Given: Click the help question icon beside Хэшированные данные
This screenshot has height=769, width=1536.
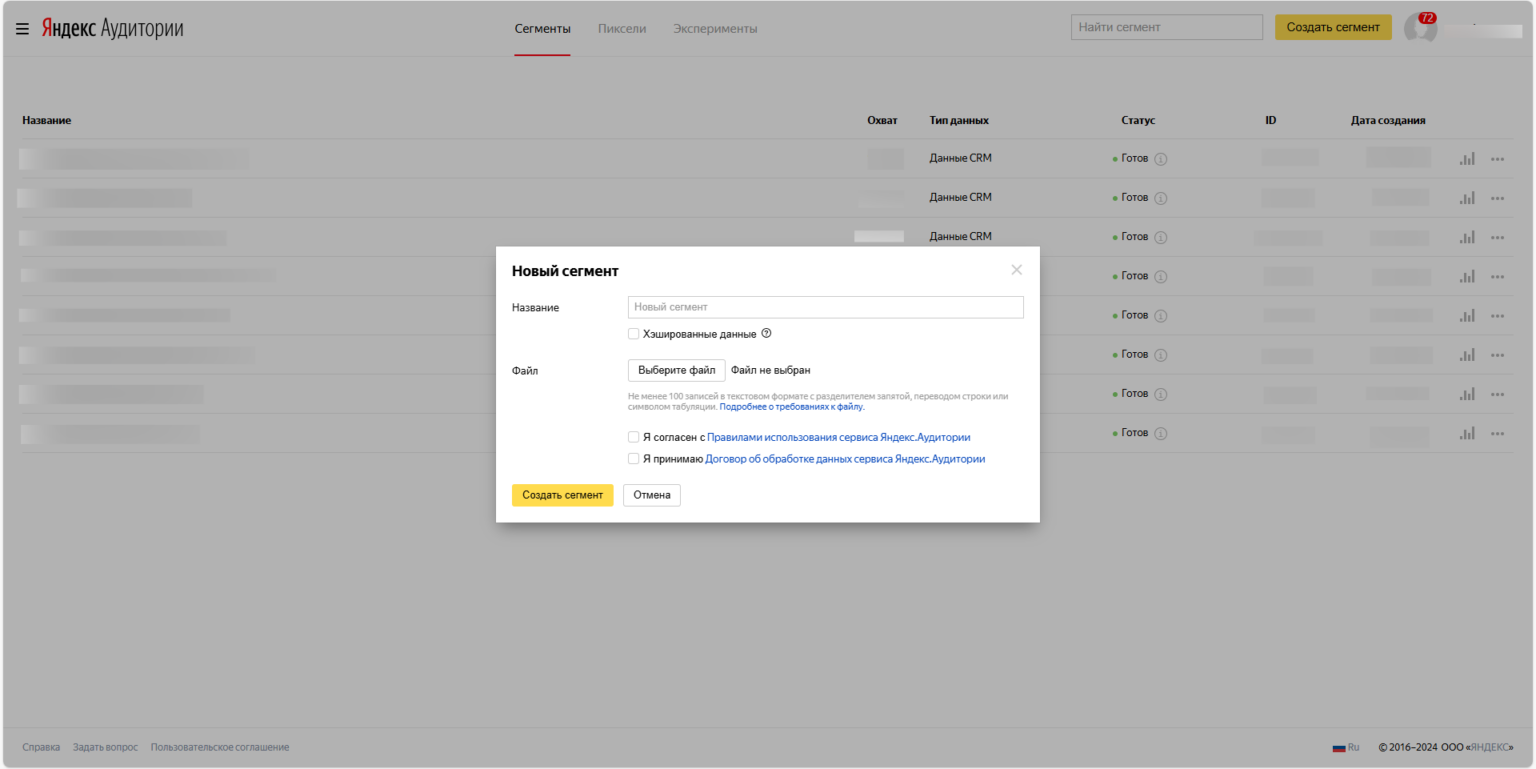Looking at the screenshot, I should click(766, 334).
